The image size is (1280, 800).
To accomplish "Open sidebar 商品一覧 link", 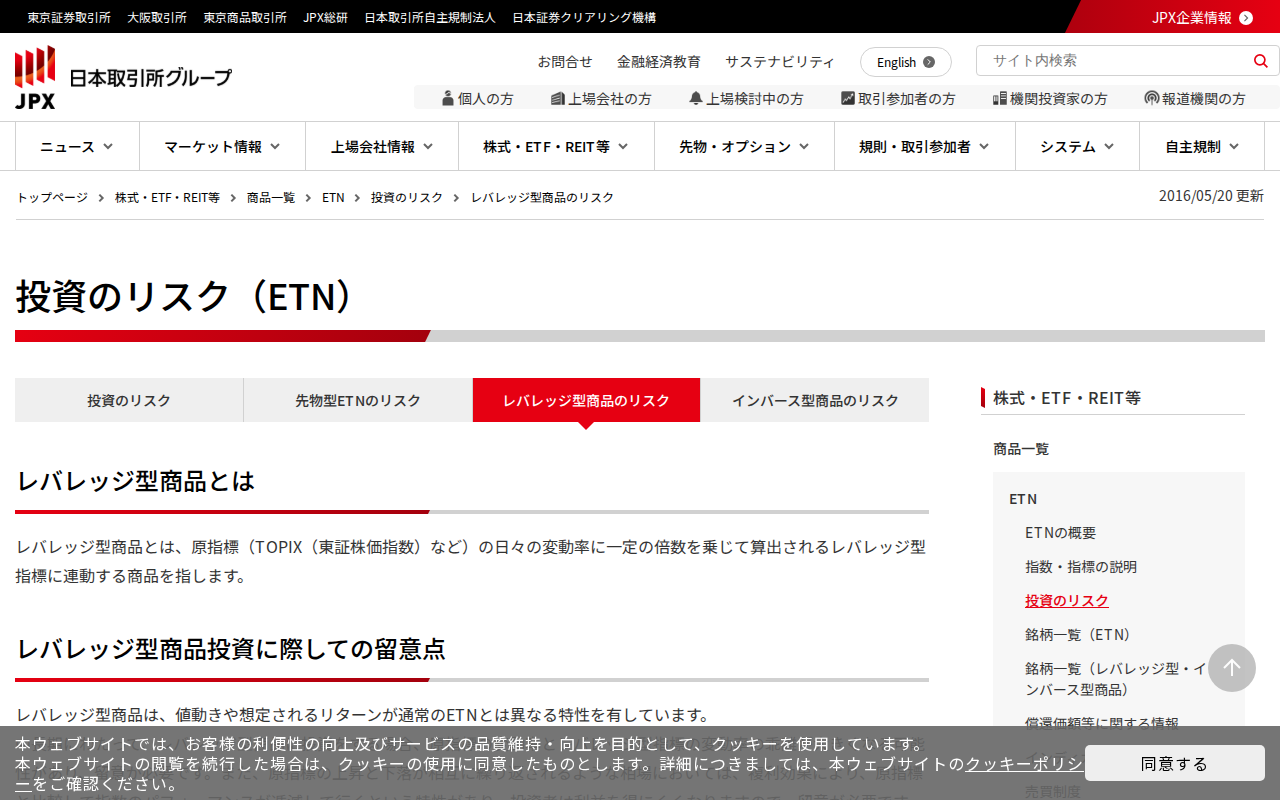I will [x=1021, y=449].
